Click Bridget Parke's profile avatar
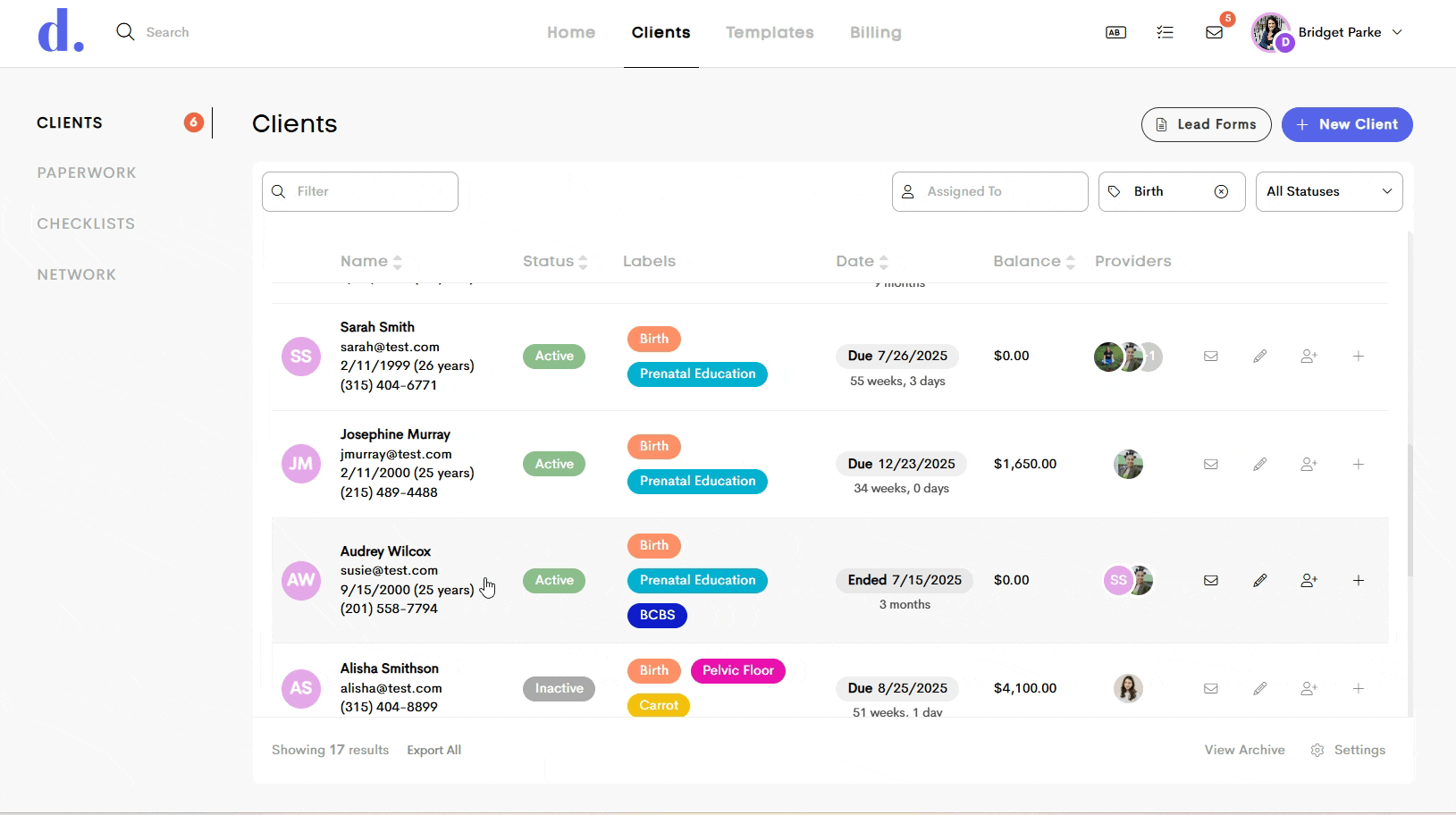 1271,32
